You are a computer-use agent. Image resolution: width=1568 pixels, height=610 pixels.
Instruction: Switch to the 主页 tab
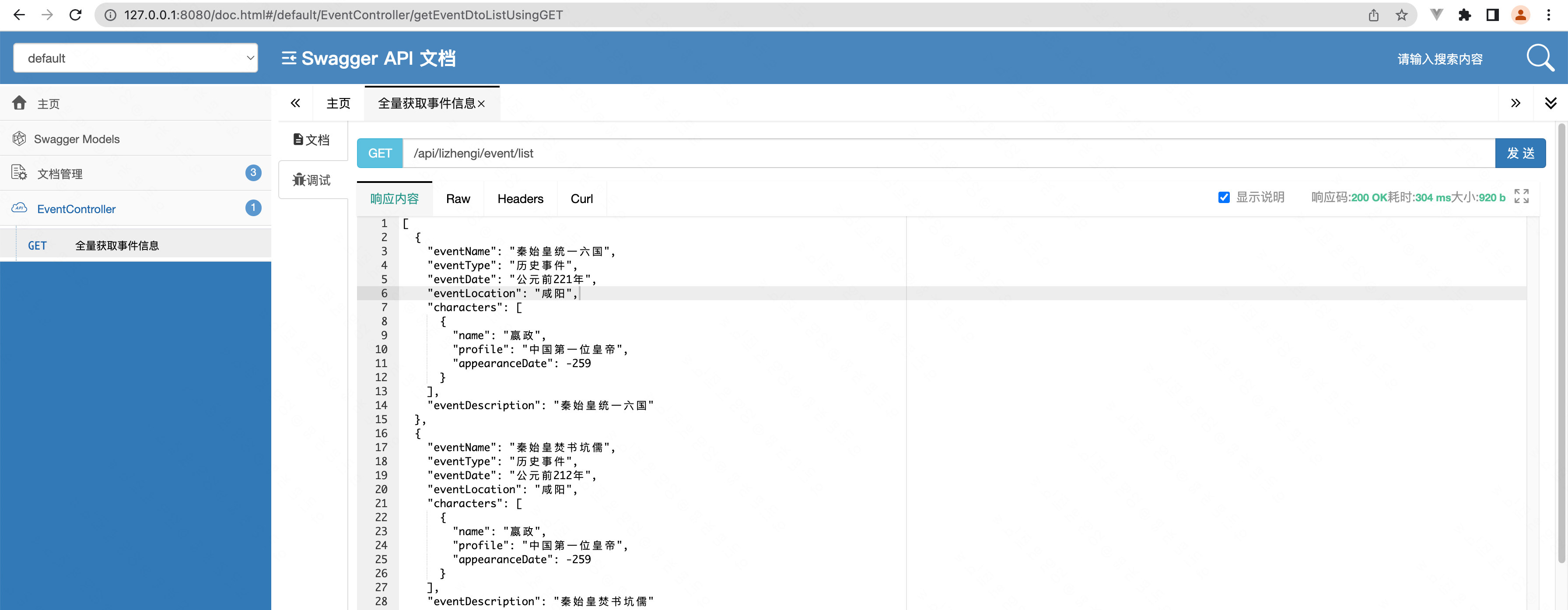[339, 104]
